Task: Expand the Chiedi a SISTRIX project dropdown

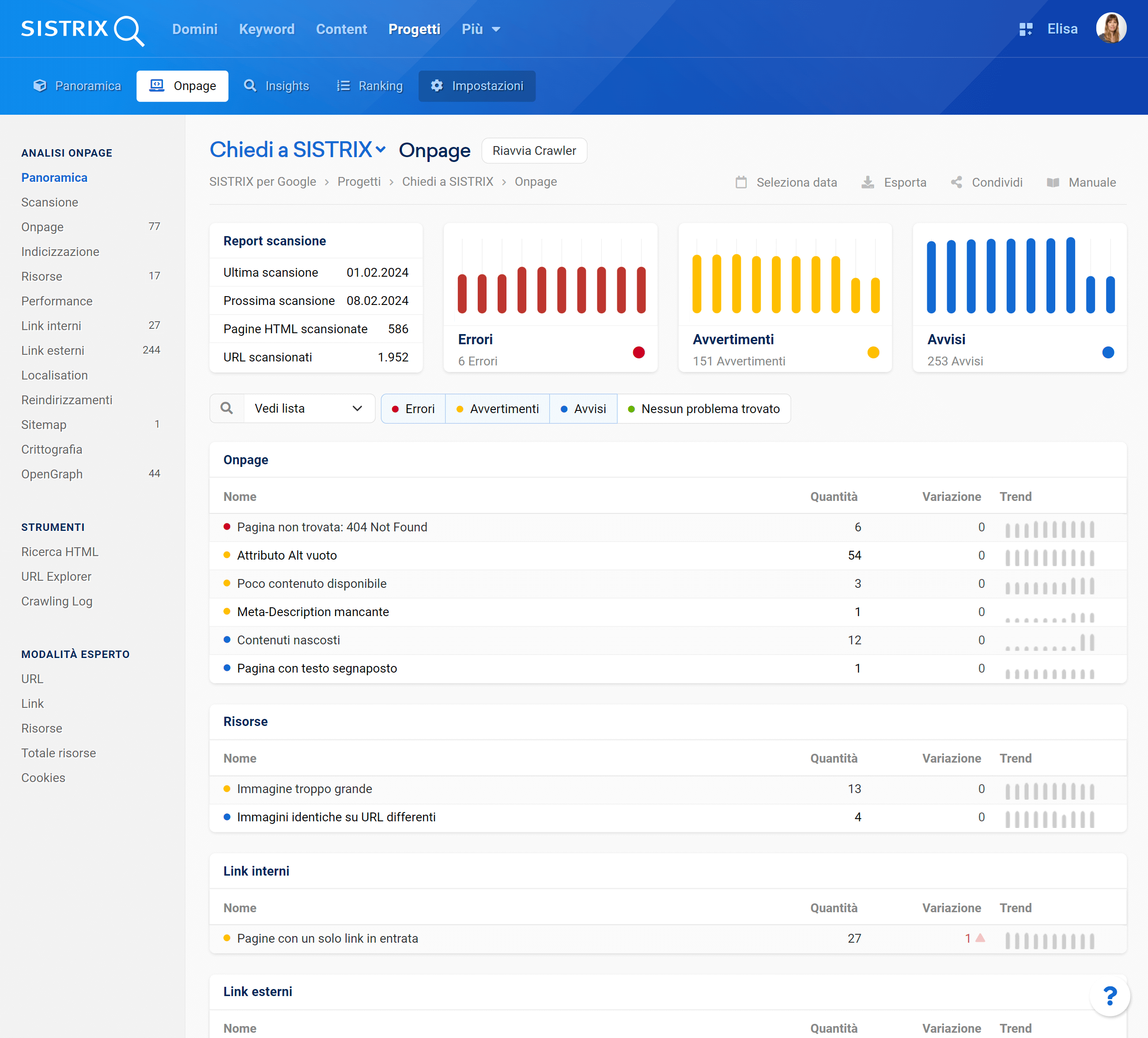Action: point(298,150)
